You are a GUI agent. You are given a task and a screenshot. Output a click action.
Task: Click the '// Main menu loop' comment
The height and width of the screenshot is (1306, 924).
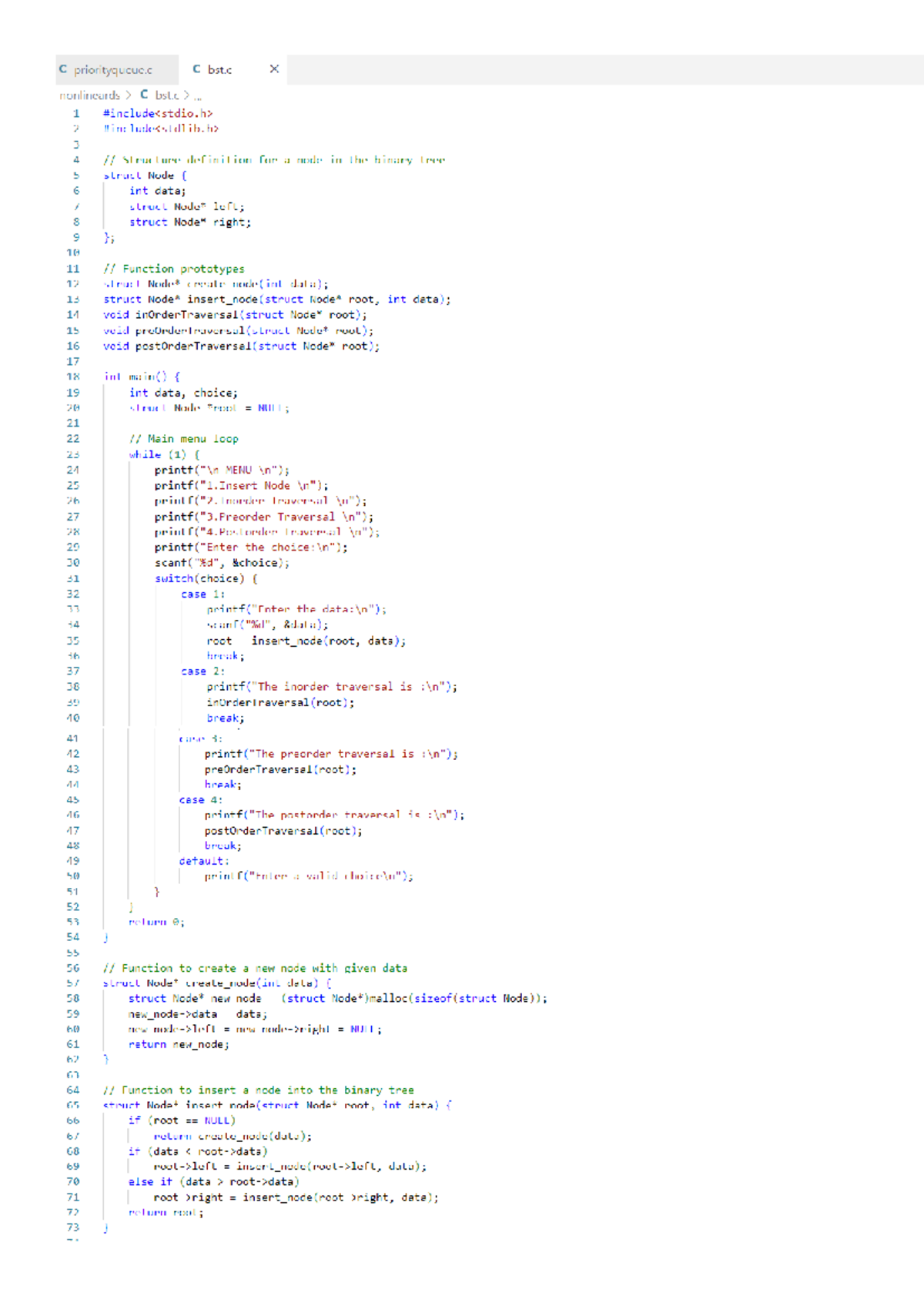pos(184,439)
